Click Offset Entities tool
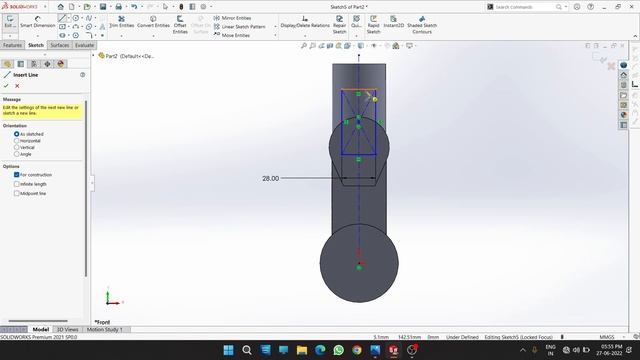640x360 pixels. coord(180,24)
